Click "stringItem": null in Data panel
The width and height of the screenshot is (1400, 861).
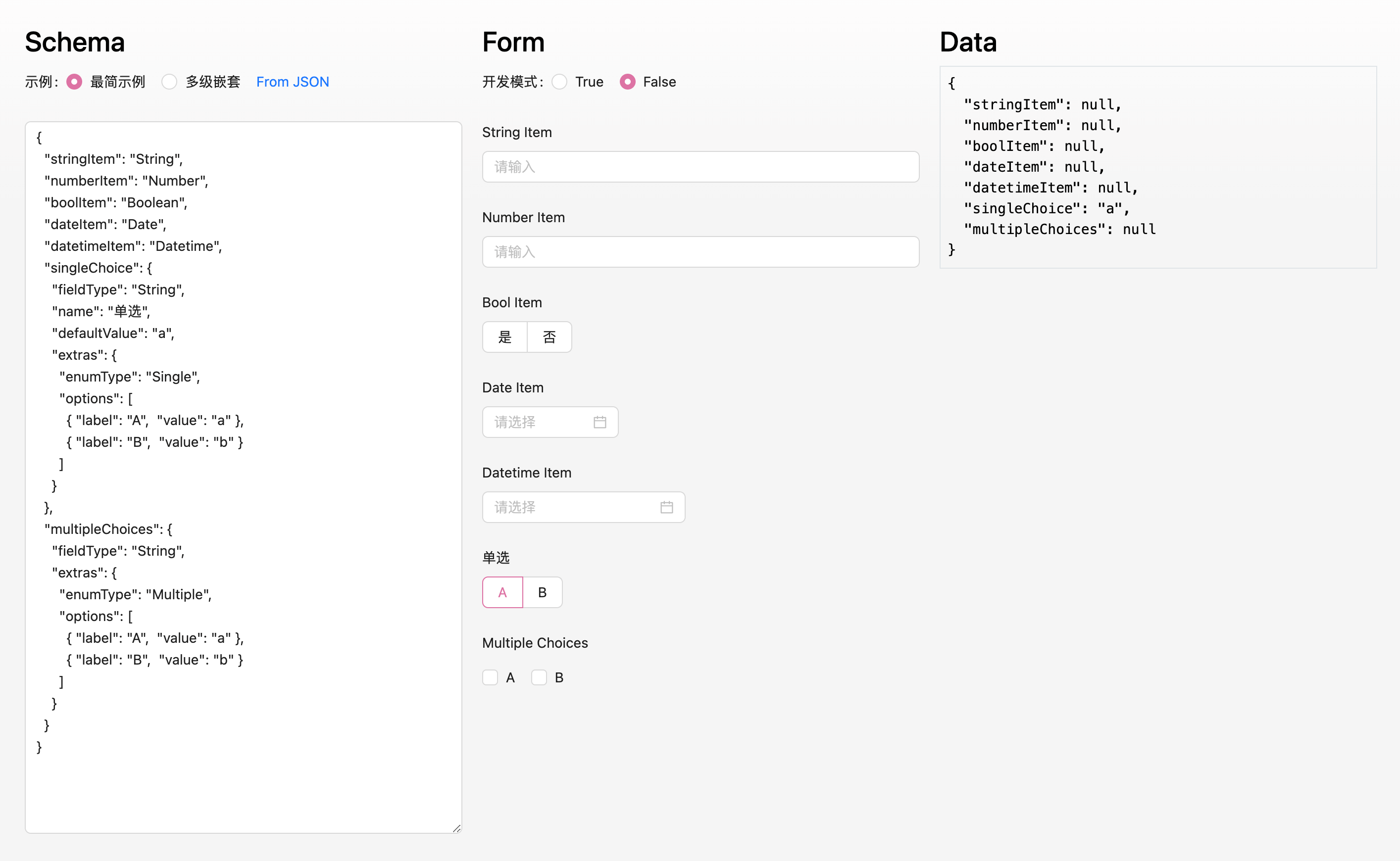[1042, 105]
